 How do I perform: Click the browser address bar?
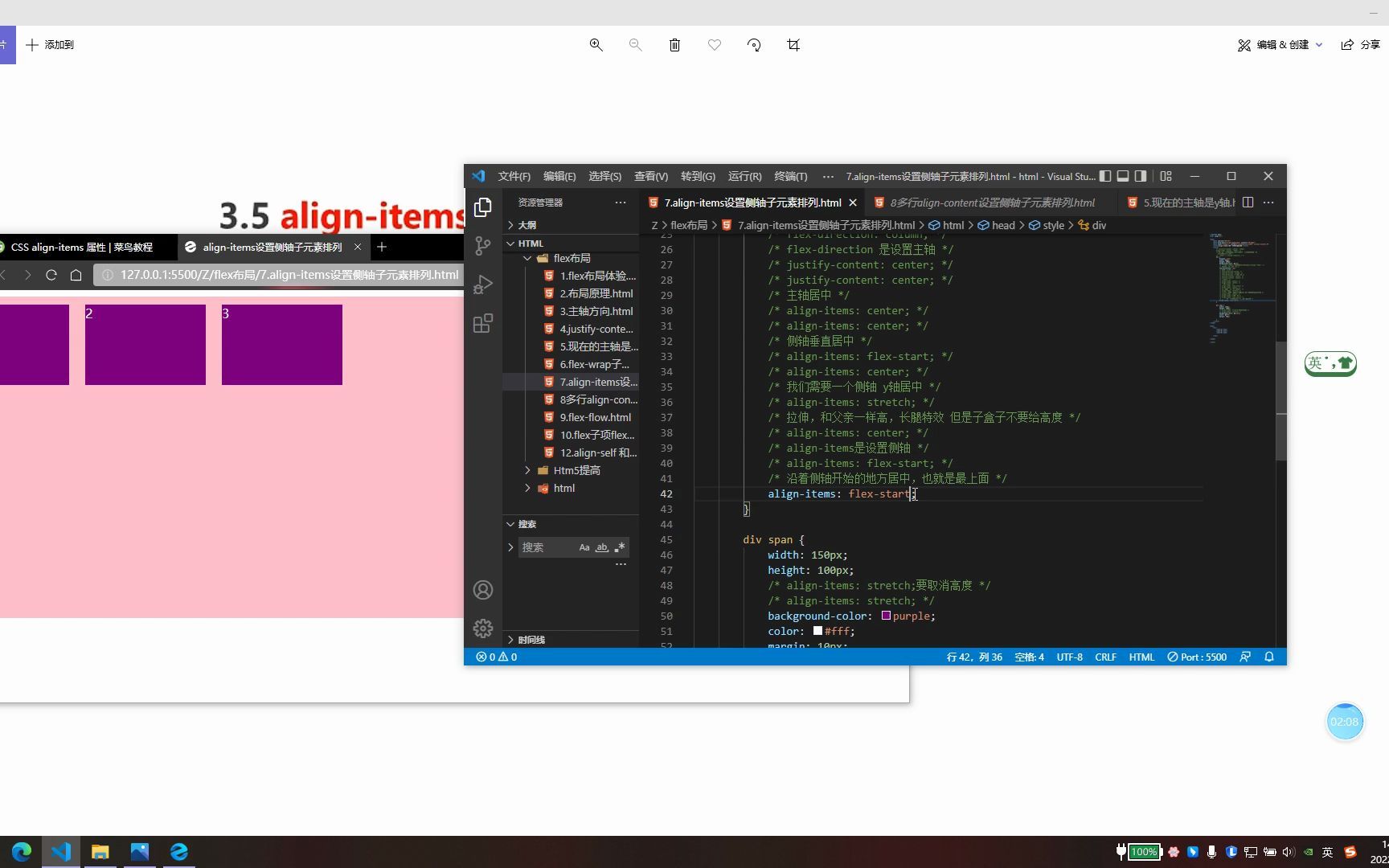(280, 275)
